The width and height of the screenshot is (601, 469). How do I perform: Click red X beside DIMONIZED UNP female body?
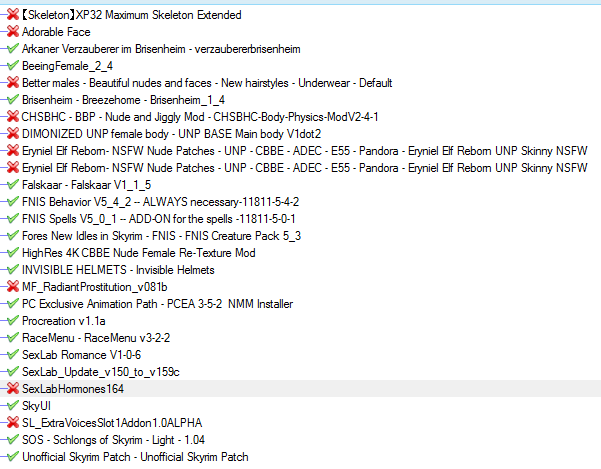11,134
